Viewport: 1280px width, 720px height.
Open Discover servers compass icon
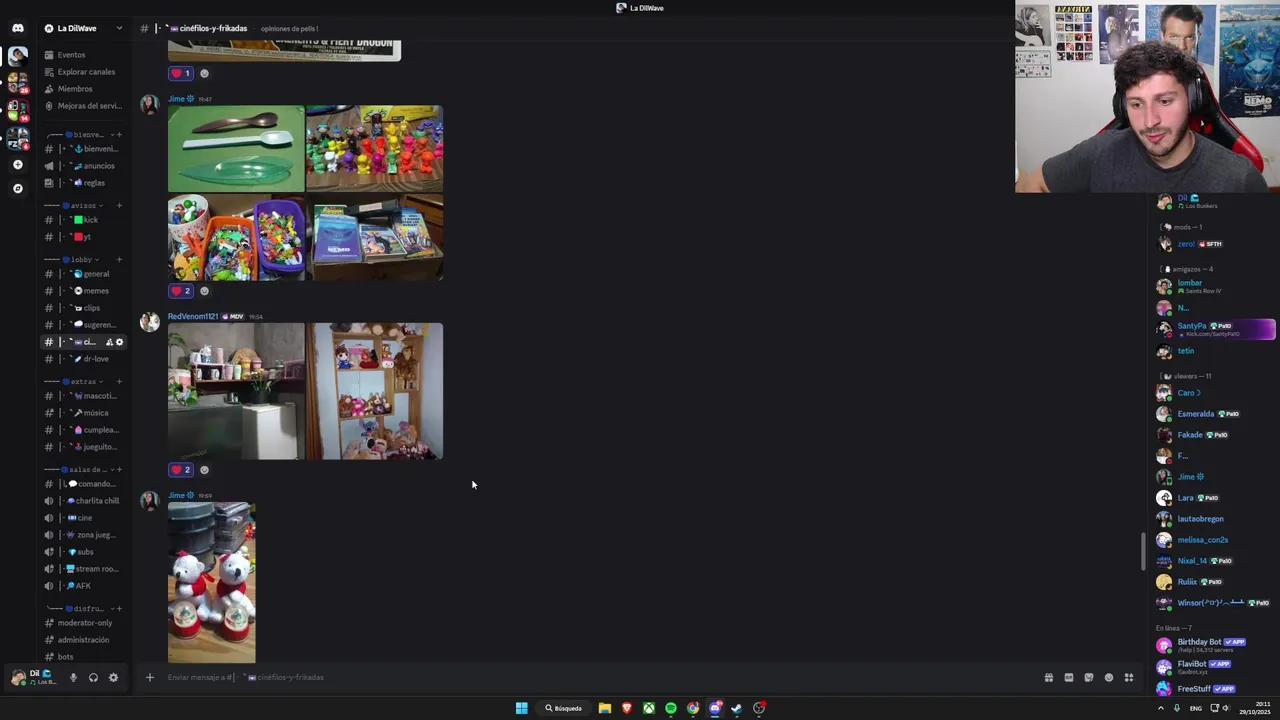point(17,188)
